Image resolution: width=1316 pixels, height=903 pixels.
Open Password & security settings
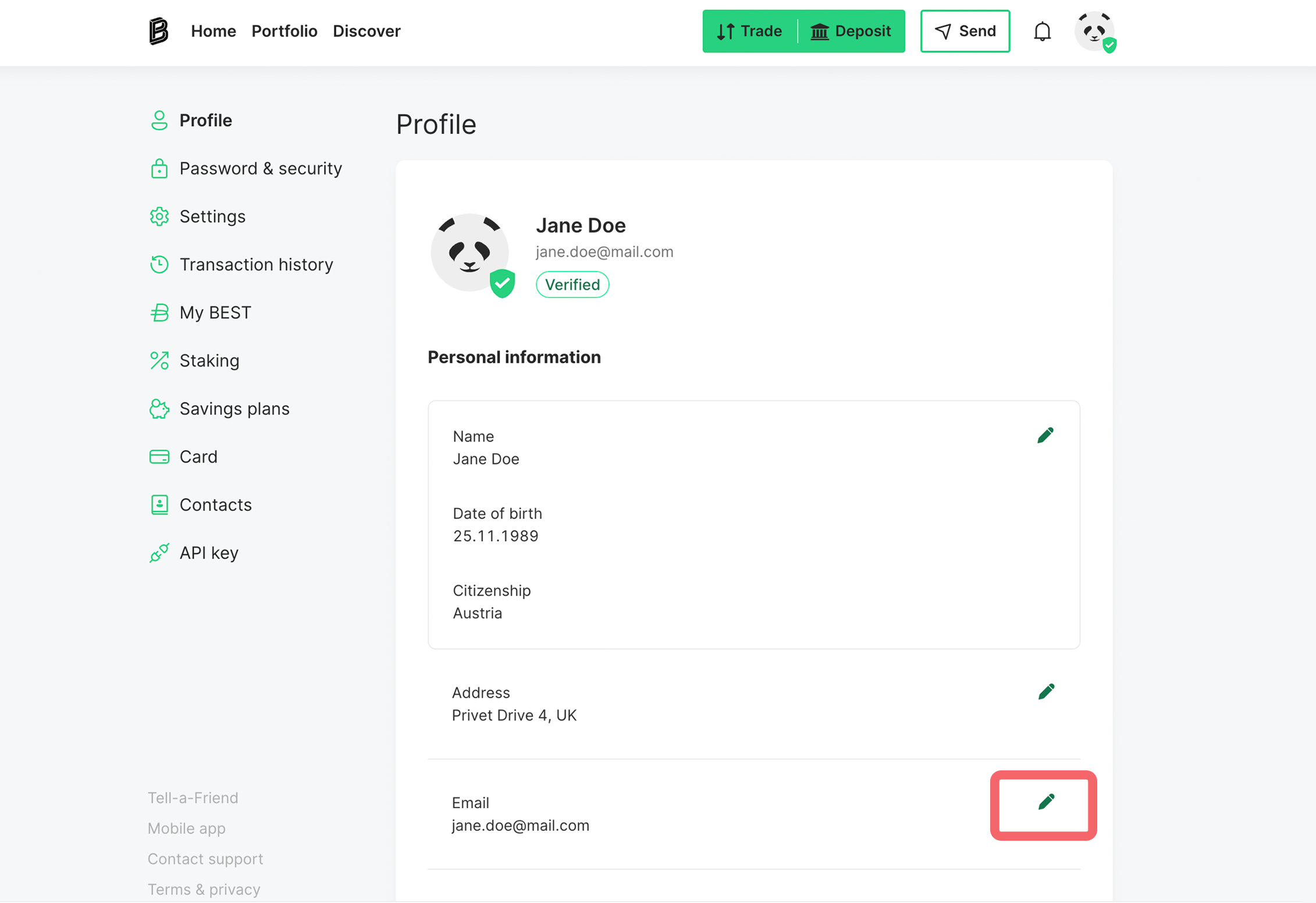[x=260, y=169]
